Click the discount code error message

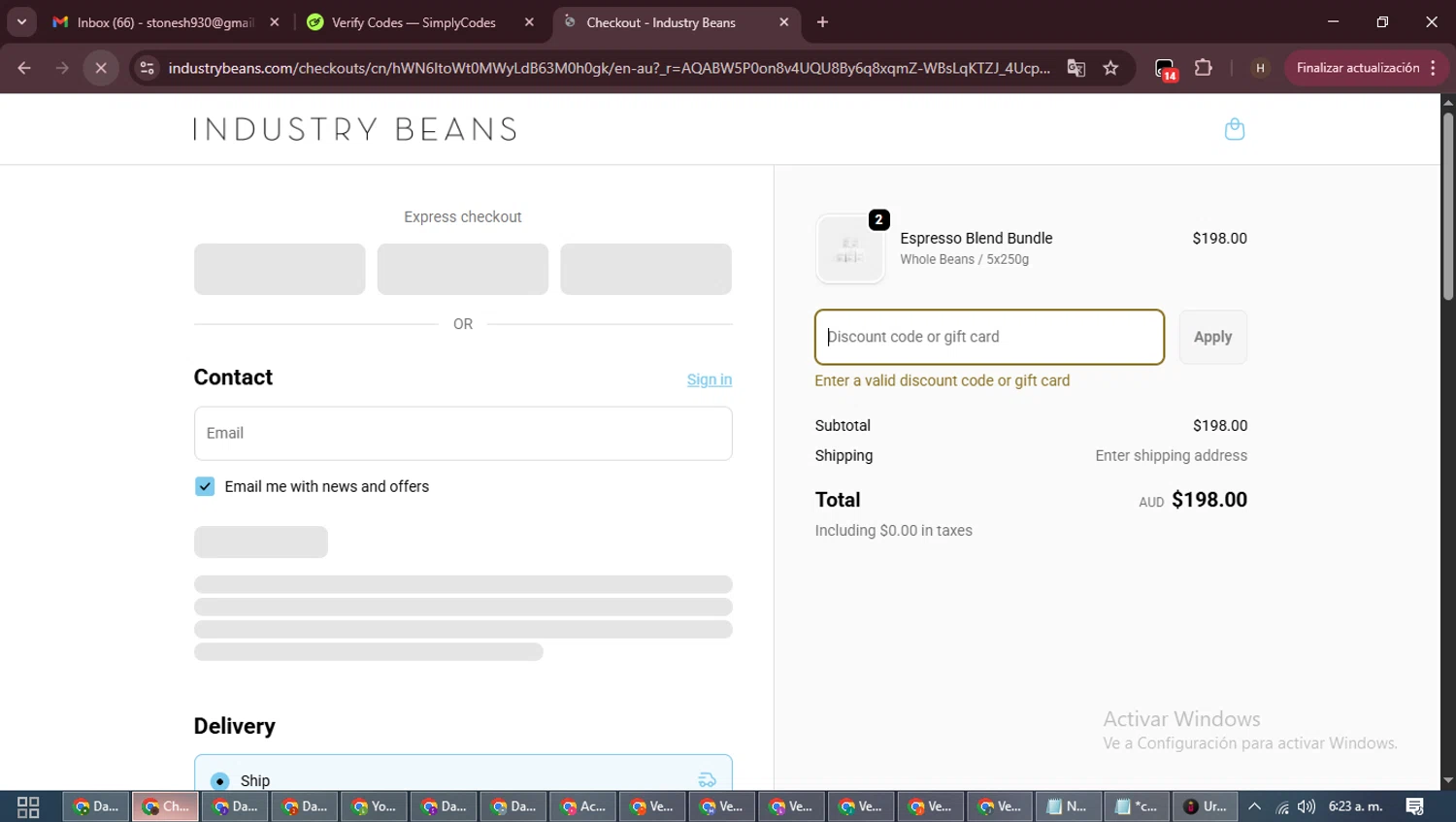click(x=942, y=380)
